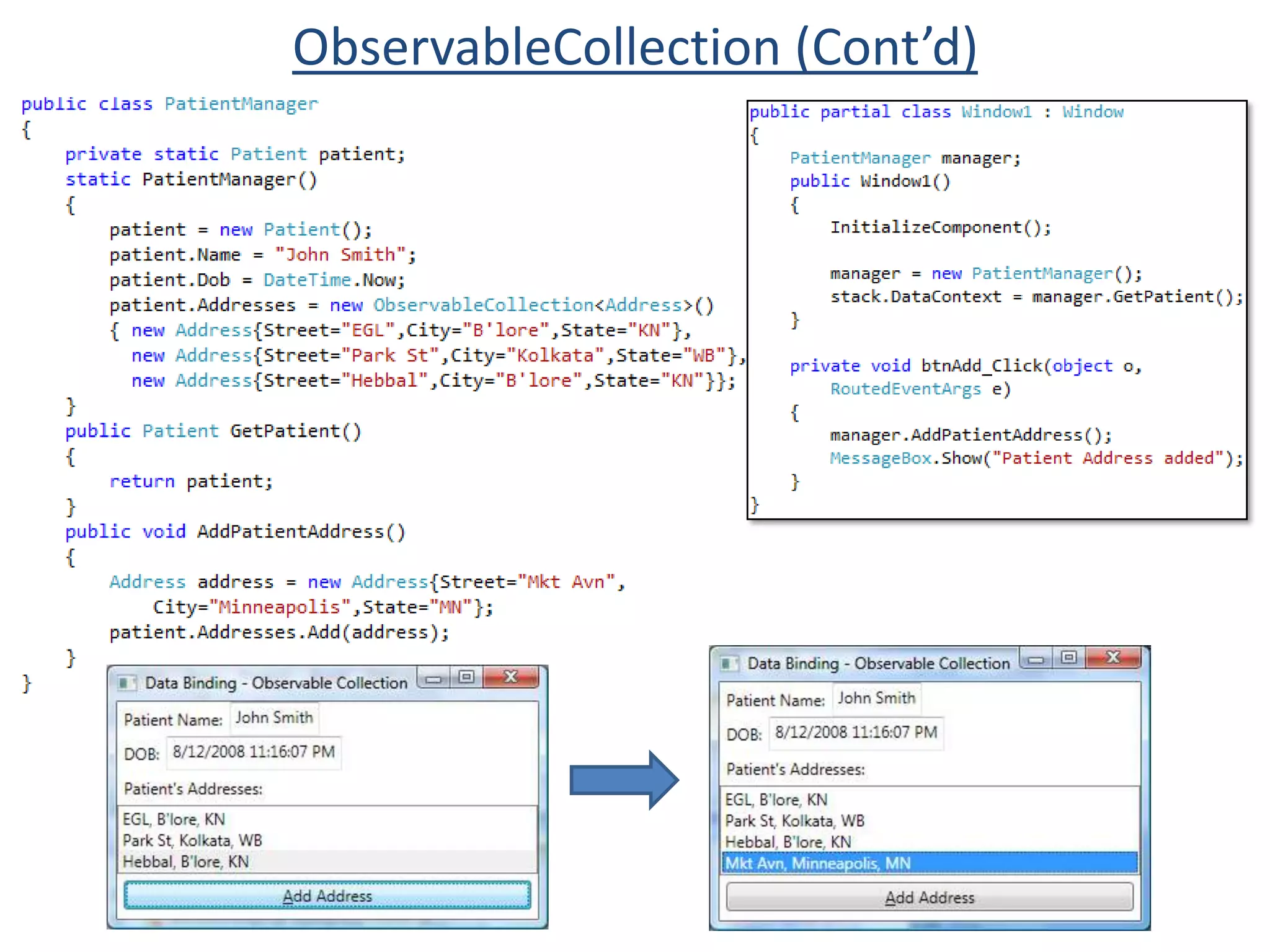Click DOB date field in right window
This screenshot has height=952, width=1270.
tap(856, 733)
